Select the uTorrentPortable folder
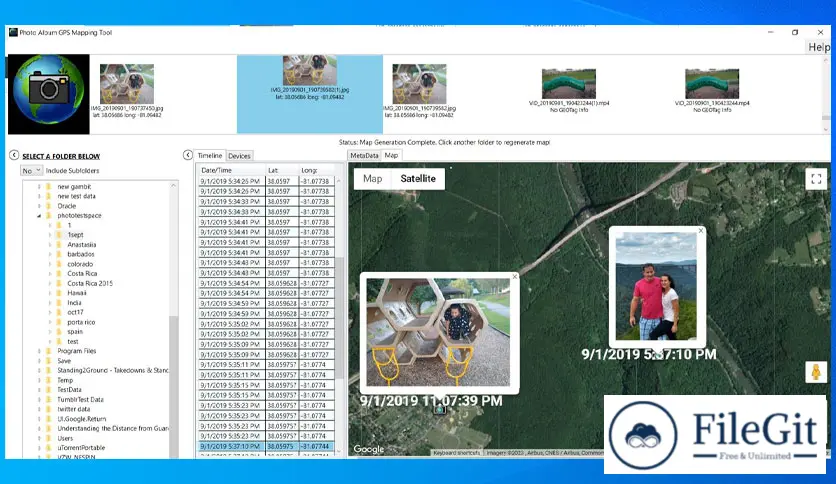Image resolution: width=836 pixels, height=484 pixels. [x=81, y=448]
